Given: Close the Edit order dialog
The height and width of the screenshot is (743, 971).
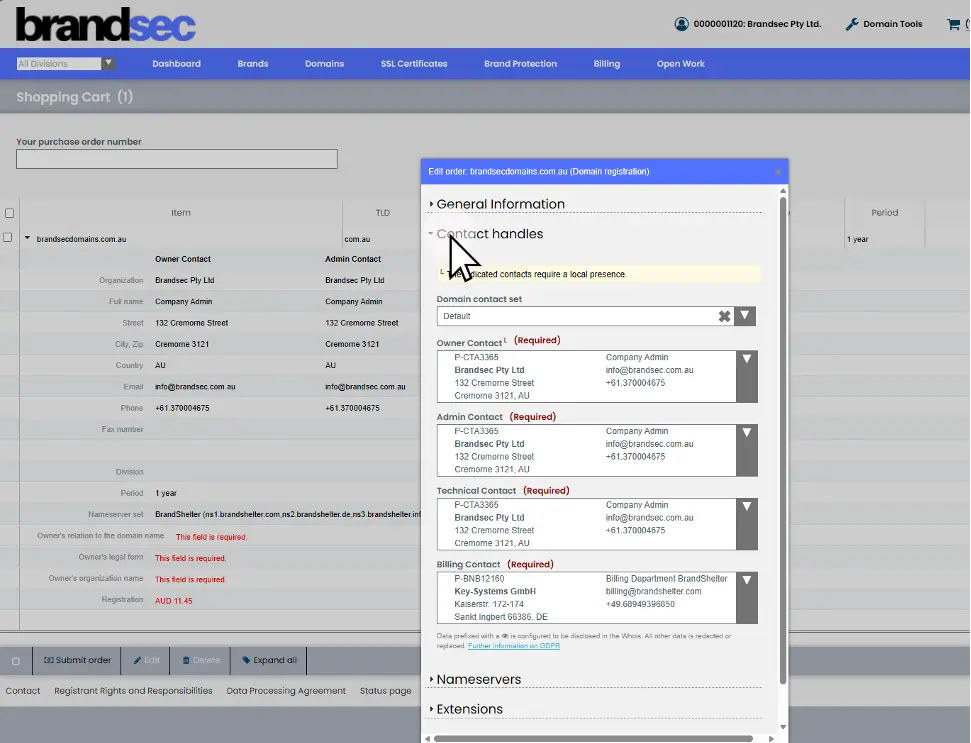Looking at the screenshot, I should pyautogui.click(x=778, y=172).
